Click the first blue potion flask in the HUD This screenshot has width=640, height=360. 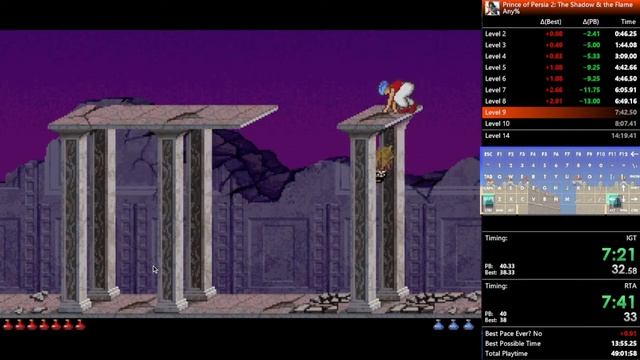pyautogui.click(x=438, y=325)
